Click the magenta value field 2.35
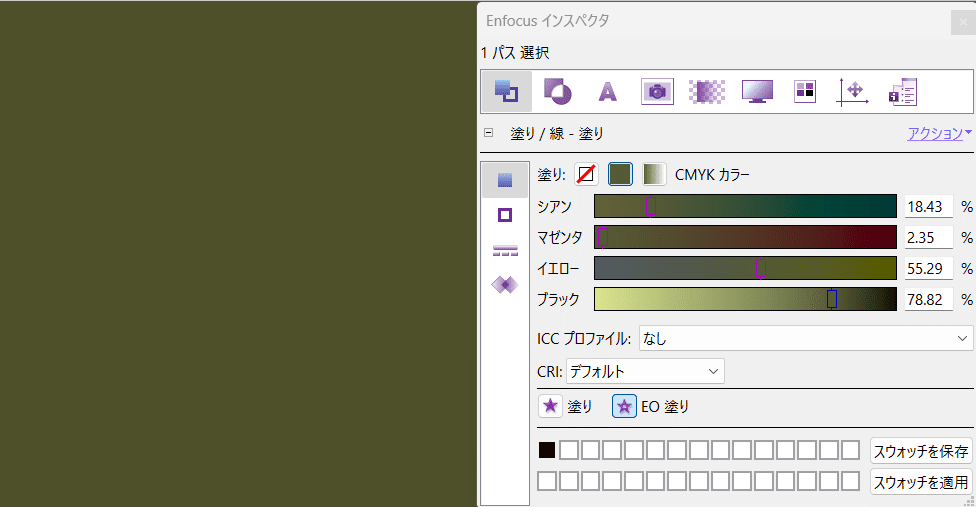Screen dimensions: 976x507 929,238
